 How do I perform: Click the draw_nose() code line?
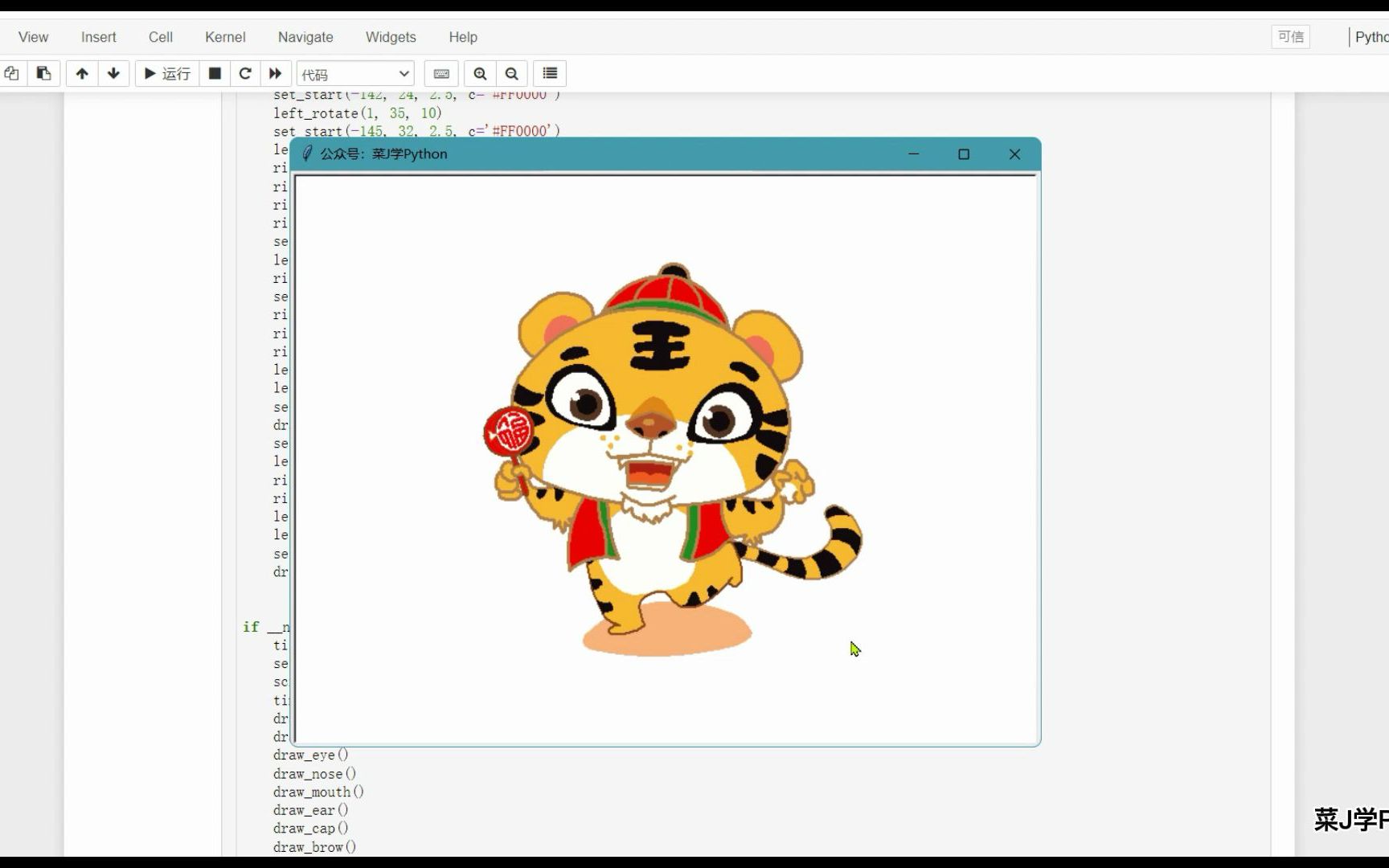tap(314, 773)
